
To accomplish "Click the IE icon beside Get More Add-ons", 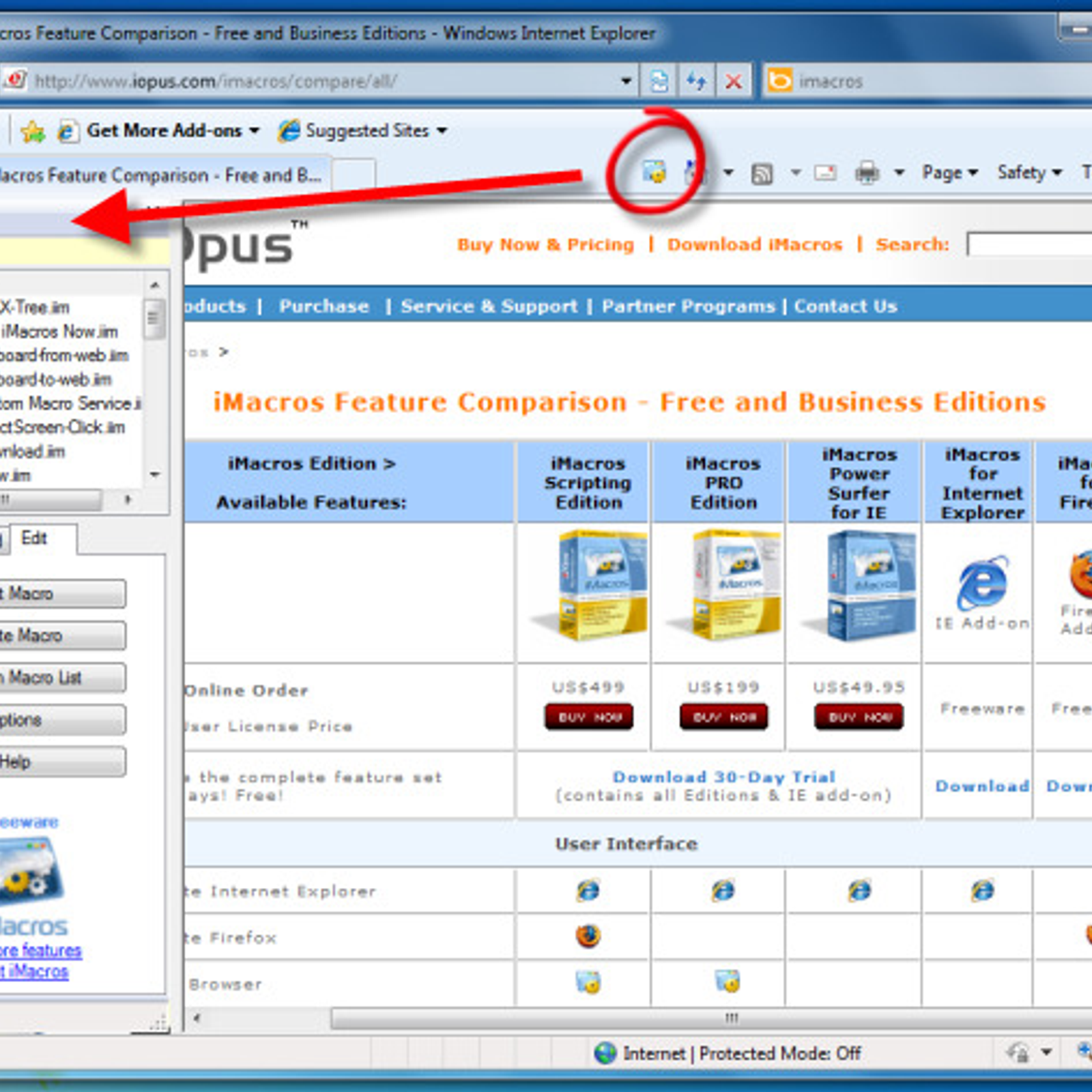I will [67, 130].
